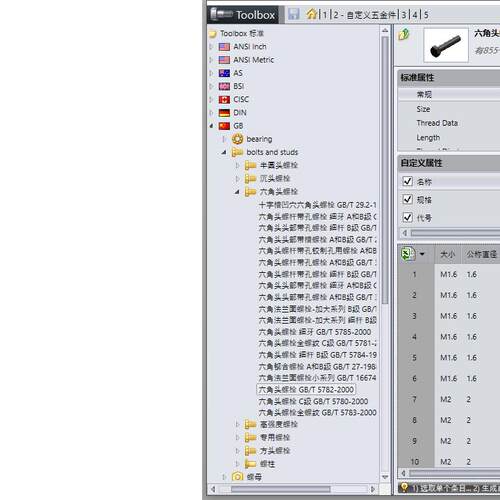The image size is (500, 500).
Task: Click the 高强度螺栓 folder icon
Action: tap(250, 424)
